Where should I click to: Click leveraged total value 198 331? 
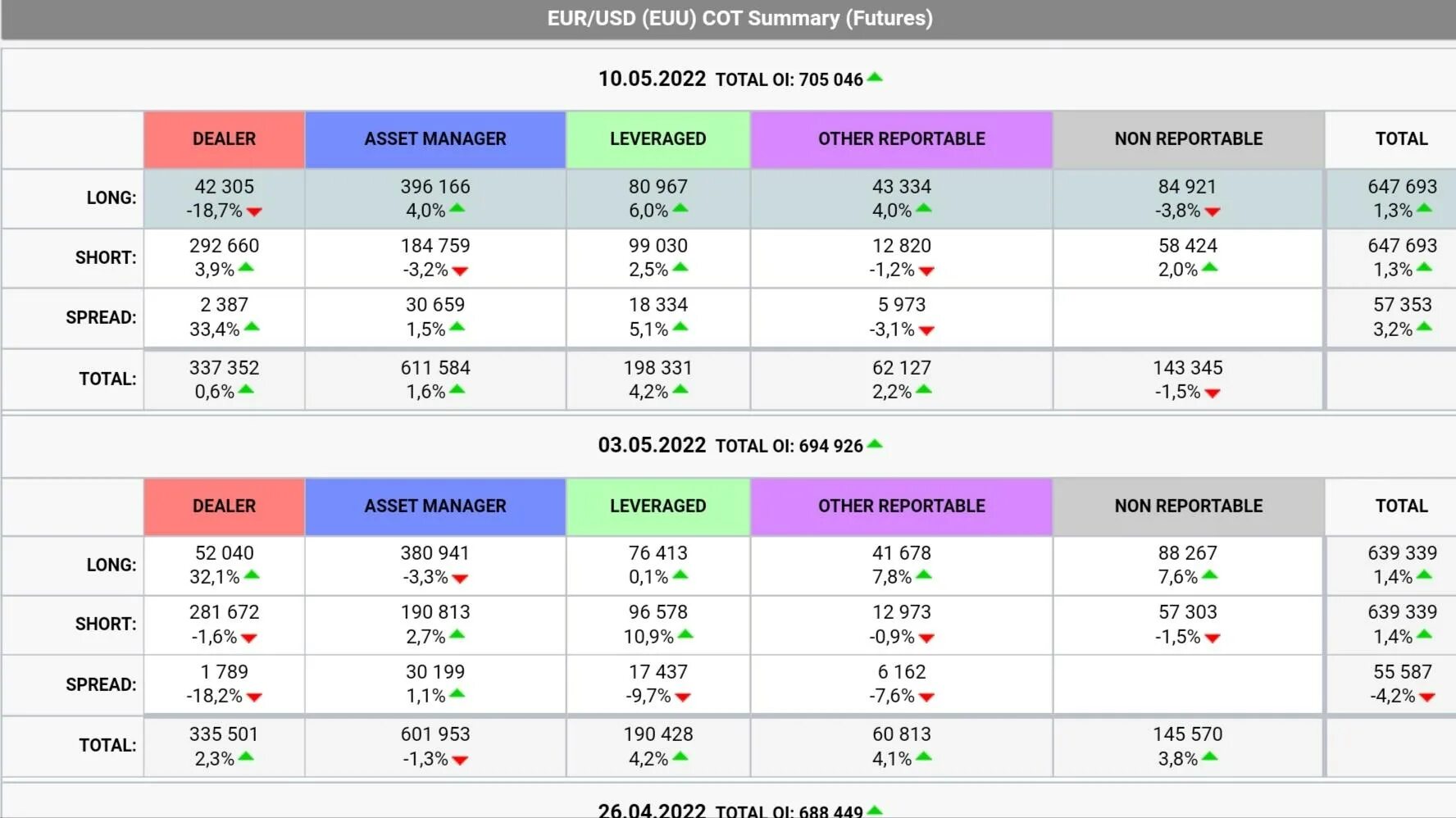tap(658, 368)
